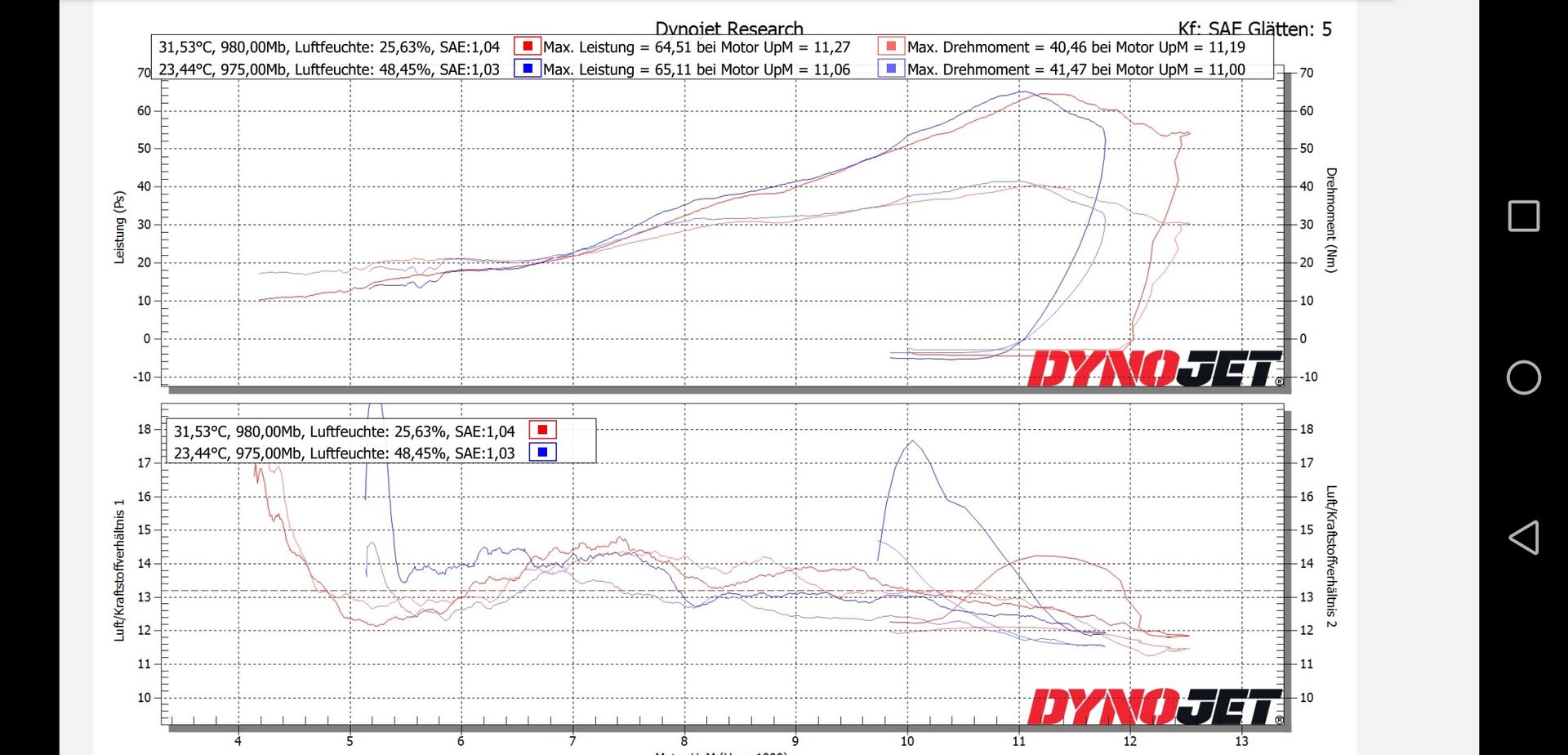Screen dimensions: 1568x755
Task: Select light blue swatch beside Max. Drehmoment 41,47
Action: pyautogui.click(x=891, y=69)
